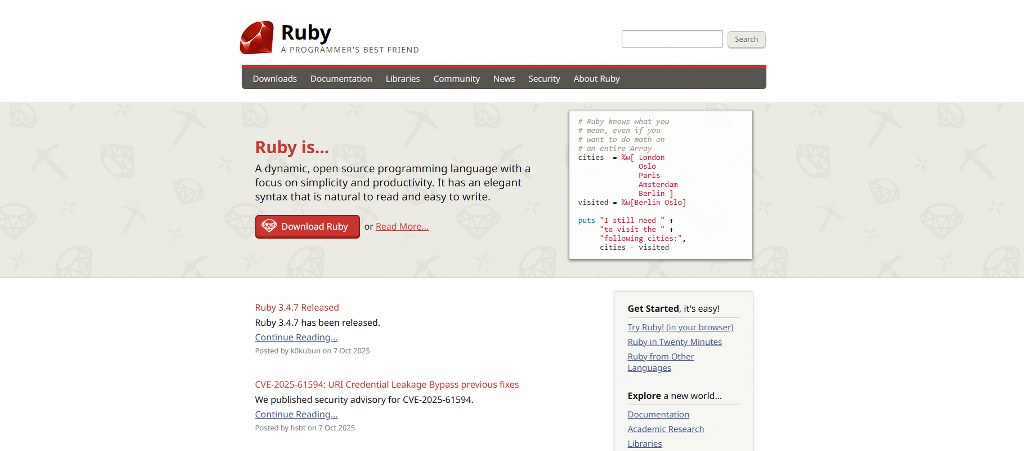Screen dimensions: 1024x451
Task: Click the gem icon inside Download Ruby button
Action: coord(268,226)
